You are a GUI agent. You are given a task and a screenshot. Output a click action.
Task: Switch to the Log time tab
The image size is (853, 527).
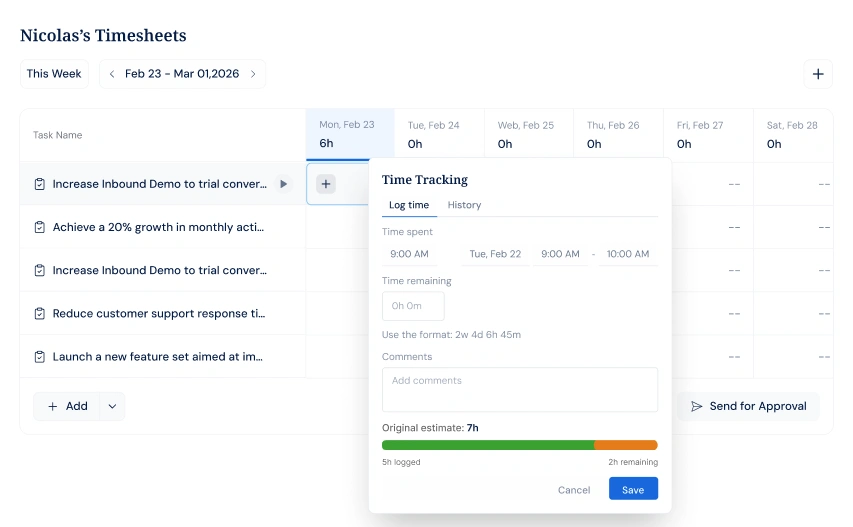click(409, 205)
